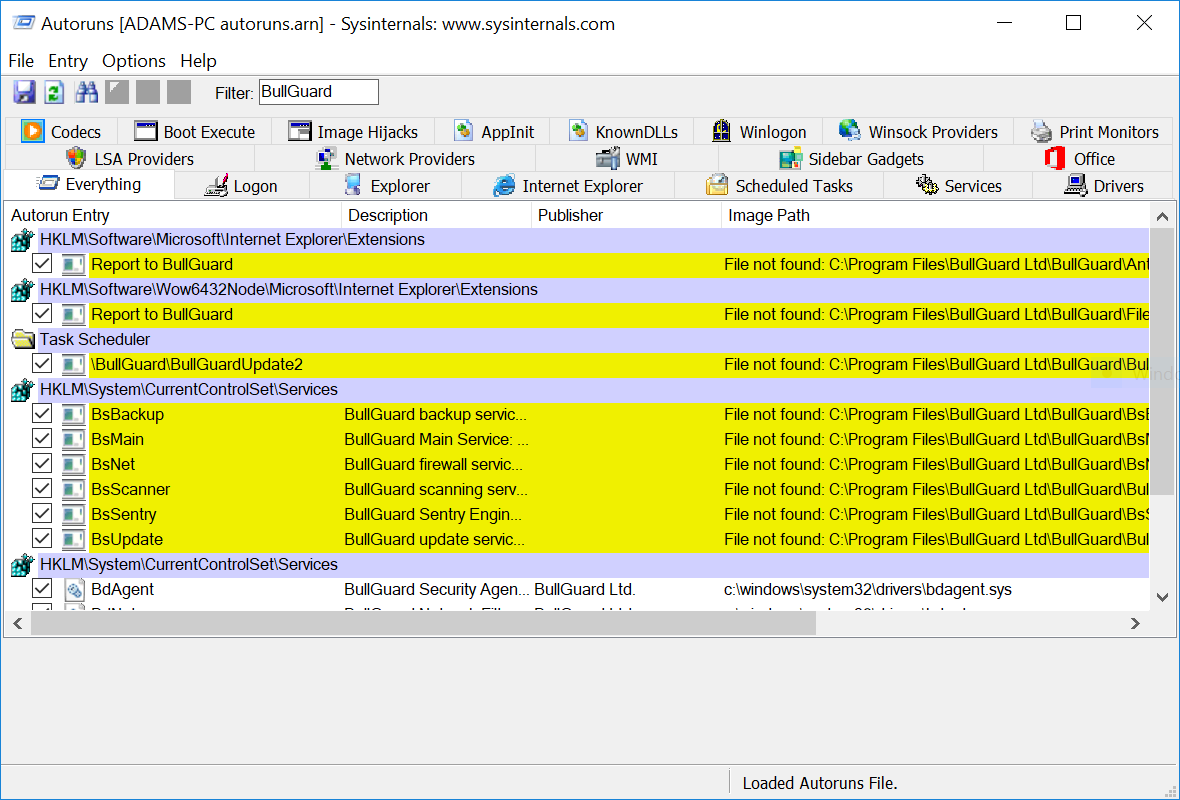Sort by the Image Path column header
Screen dimensions: 1180x800
click(x=935, y=215)
